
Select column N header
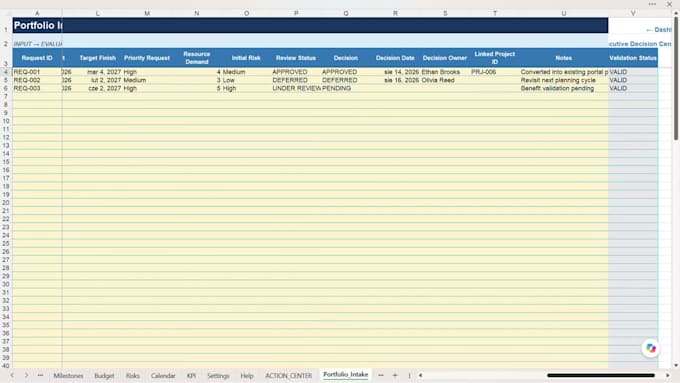(197, 13)
